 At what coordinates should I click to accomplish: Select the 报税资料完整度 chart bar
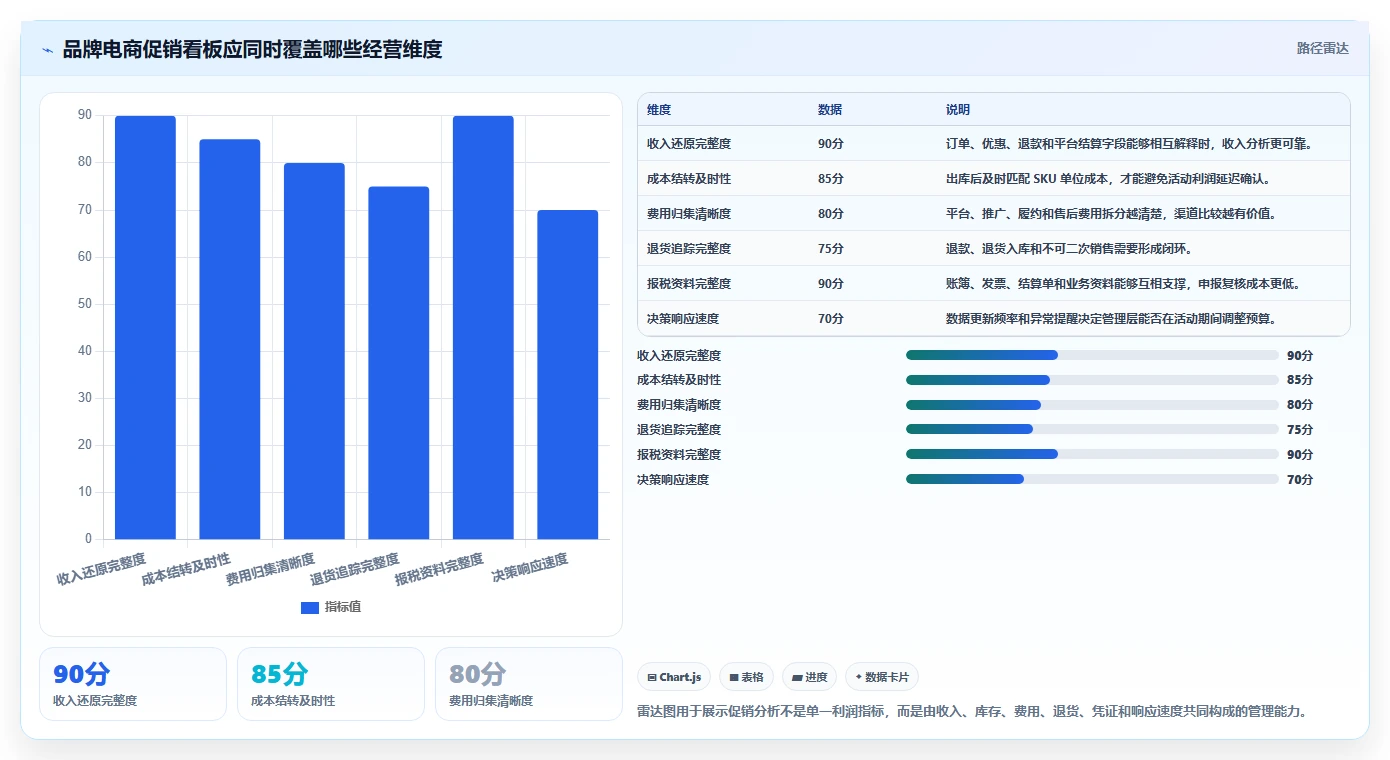click(x=483, y=327)
